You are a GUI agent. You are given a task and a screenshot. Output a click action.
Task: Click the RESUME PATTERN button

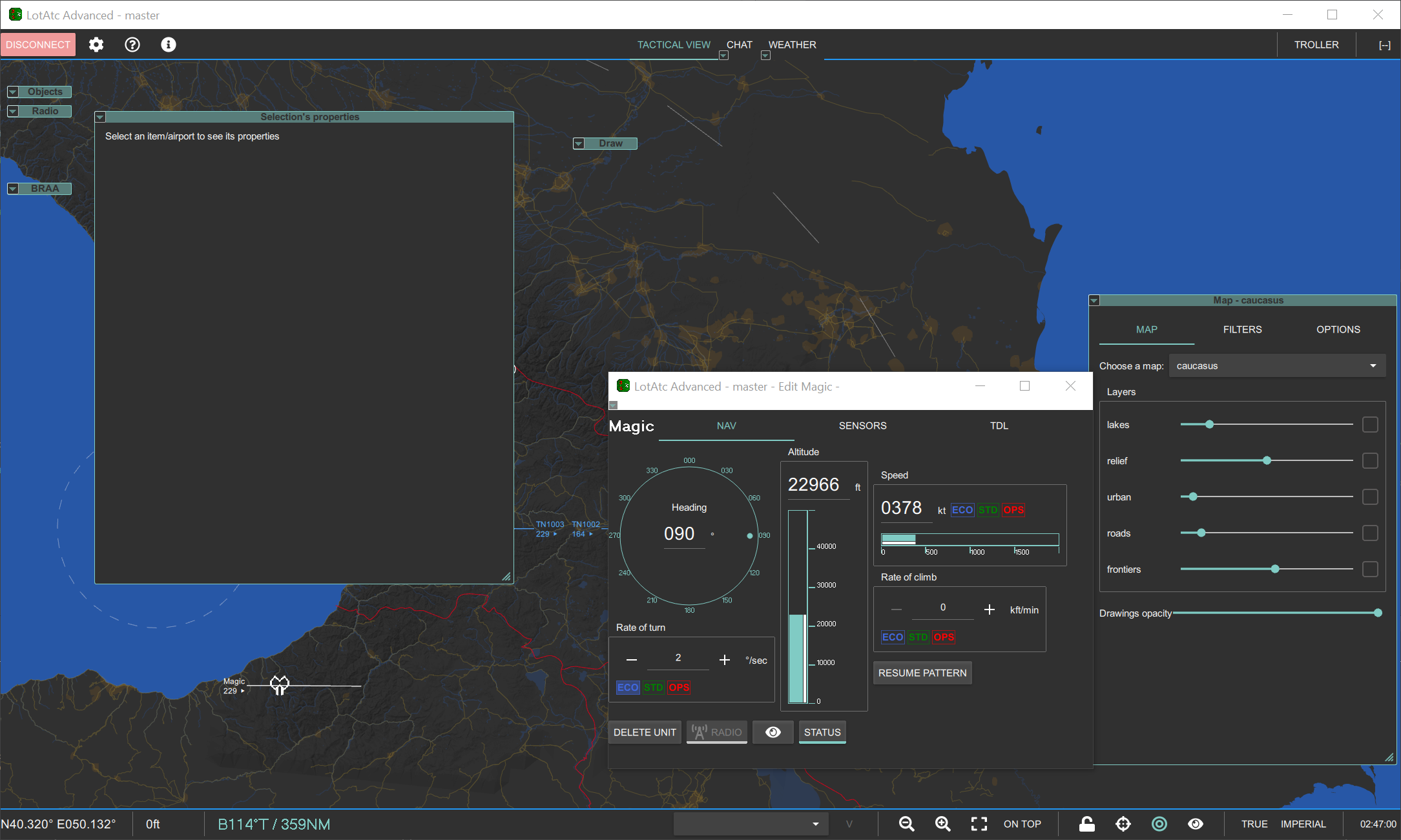(922, 673)
